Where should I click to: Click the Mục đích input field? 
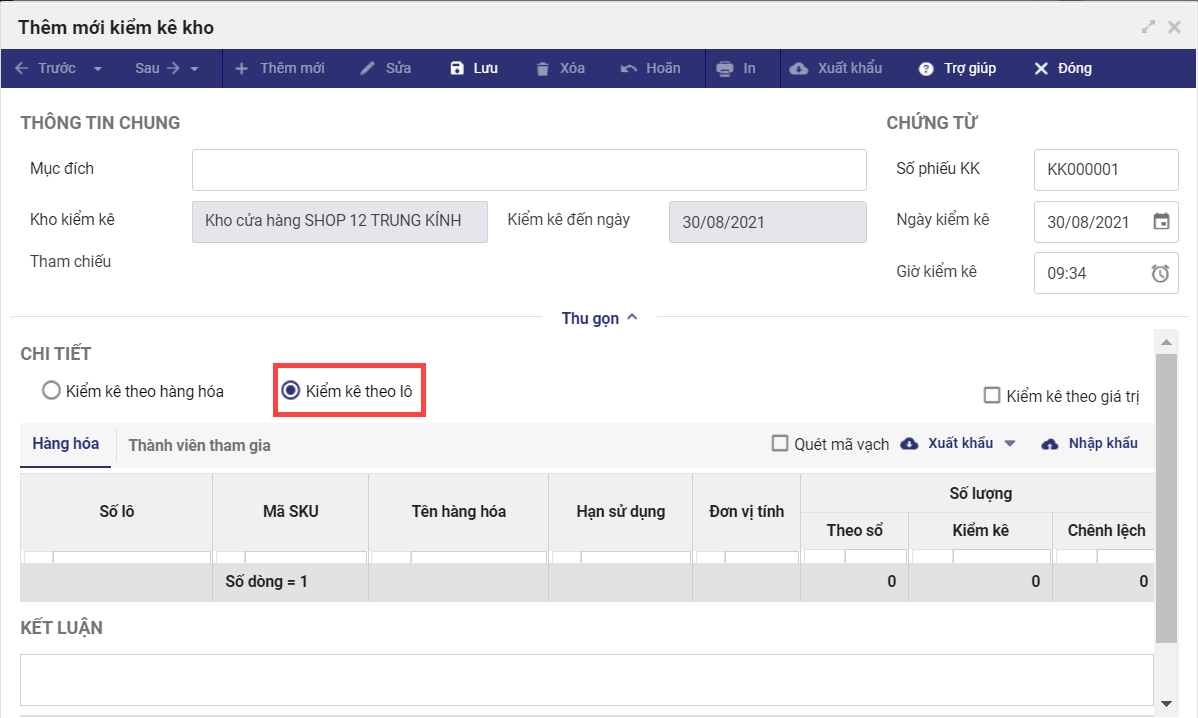click(x=529, y=170)
